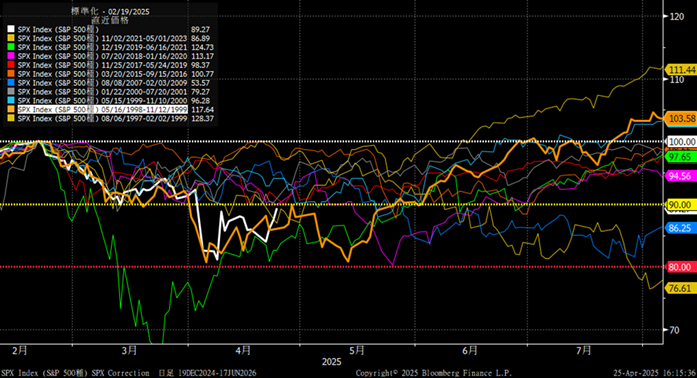Click legend value 89.27

(200, 29)
